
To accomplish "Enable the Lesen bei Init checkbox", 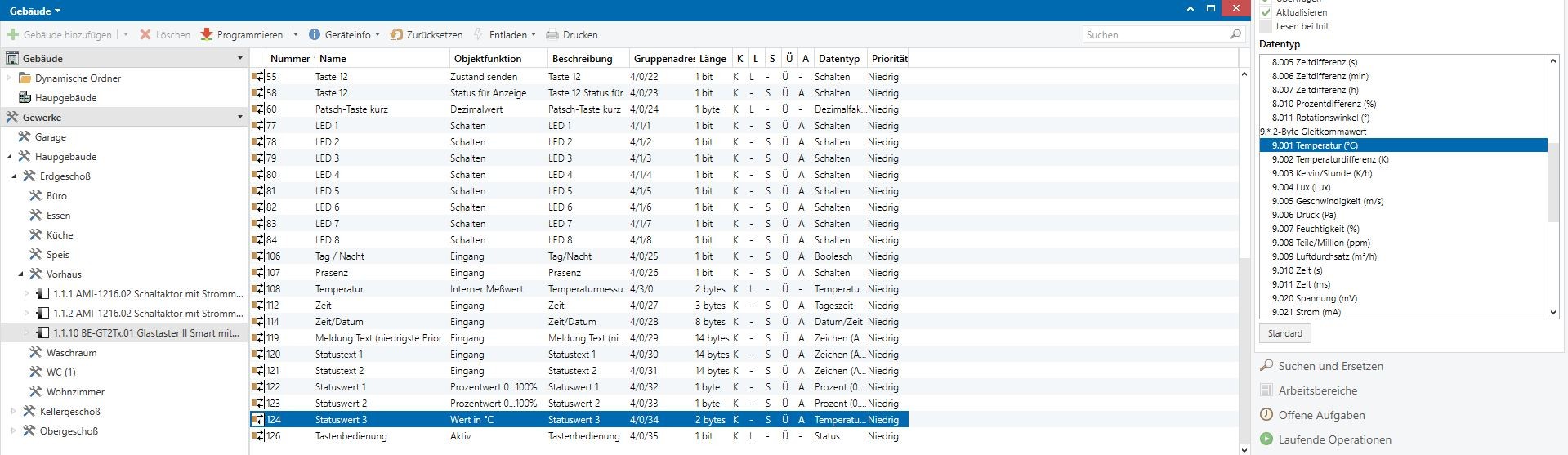I will point(1266,26).
